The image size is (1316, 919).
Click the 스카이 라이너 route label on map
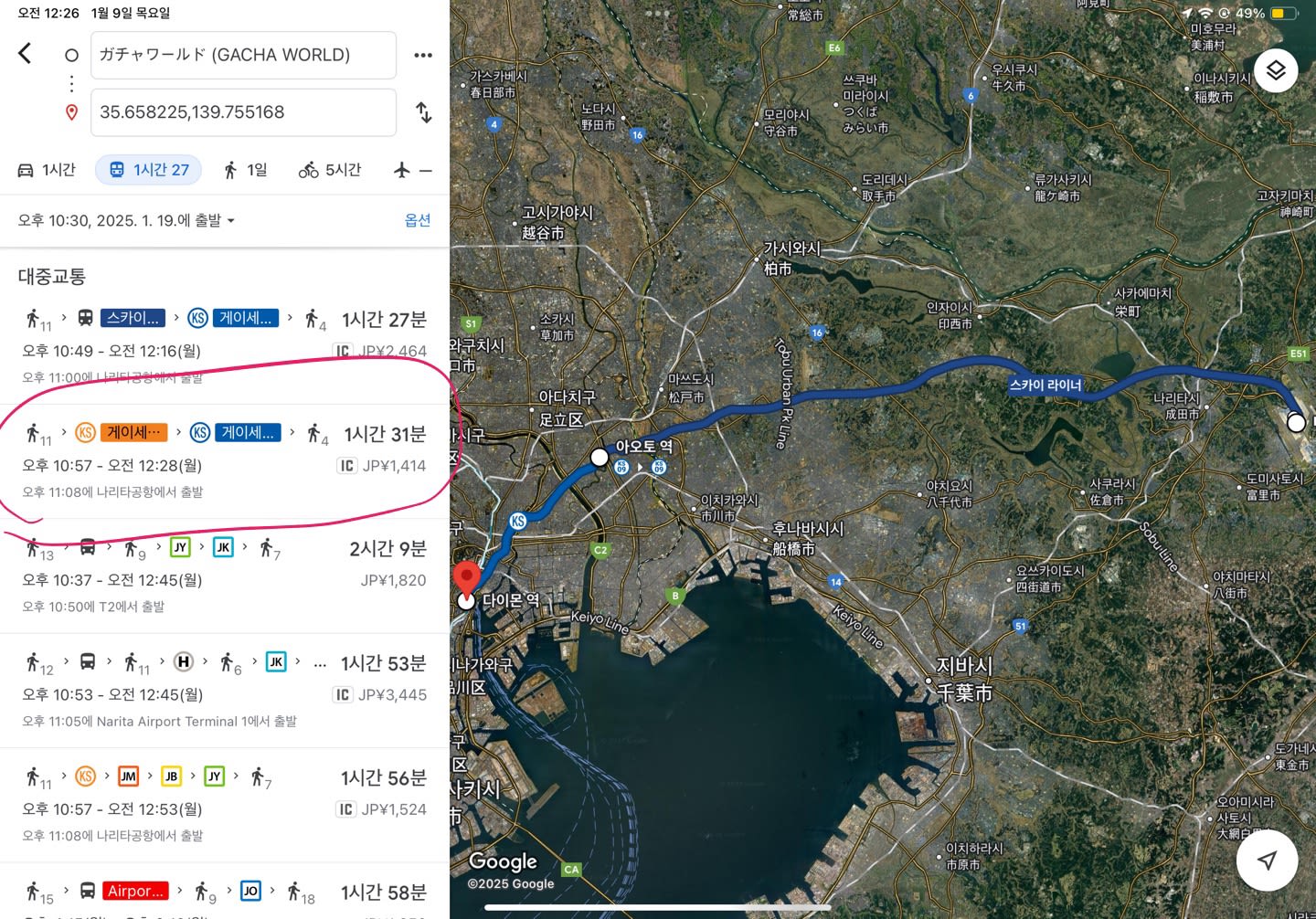1045,386
